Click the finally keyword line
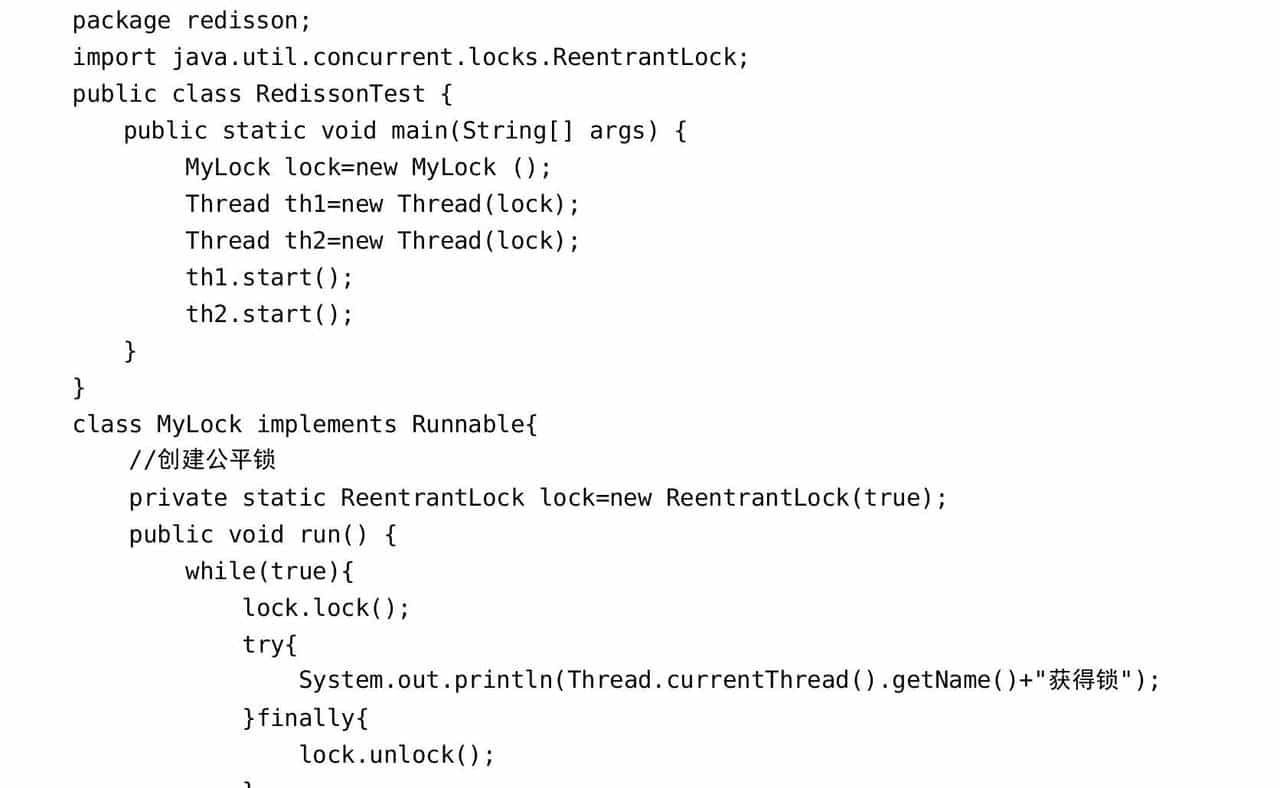Image resolution: width=1280 pixels, height=788 pixels. (x=305, y=718)
